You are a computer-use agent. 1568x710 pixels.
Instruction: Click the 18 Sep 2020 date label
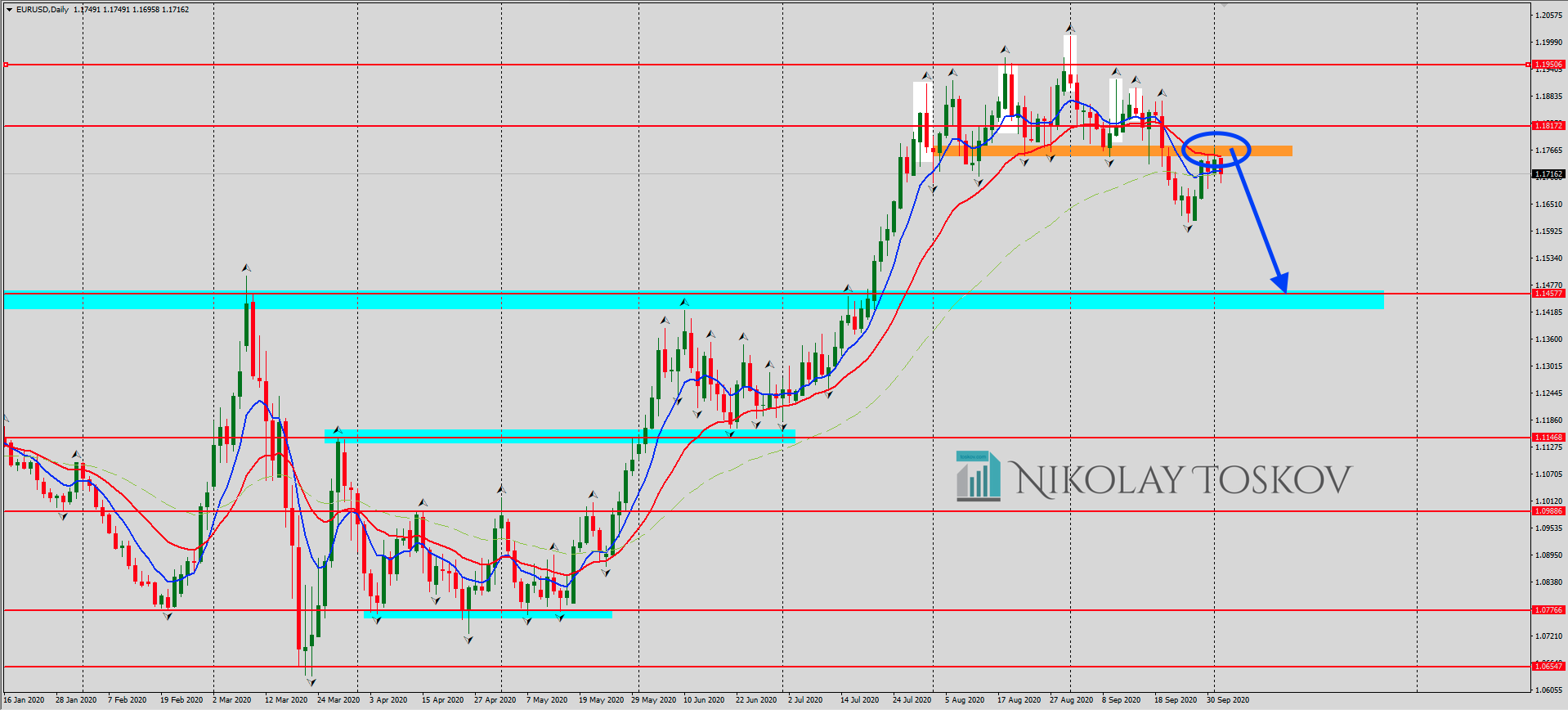tap(1176, 700)
